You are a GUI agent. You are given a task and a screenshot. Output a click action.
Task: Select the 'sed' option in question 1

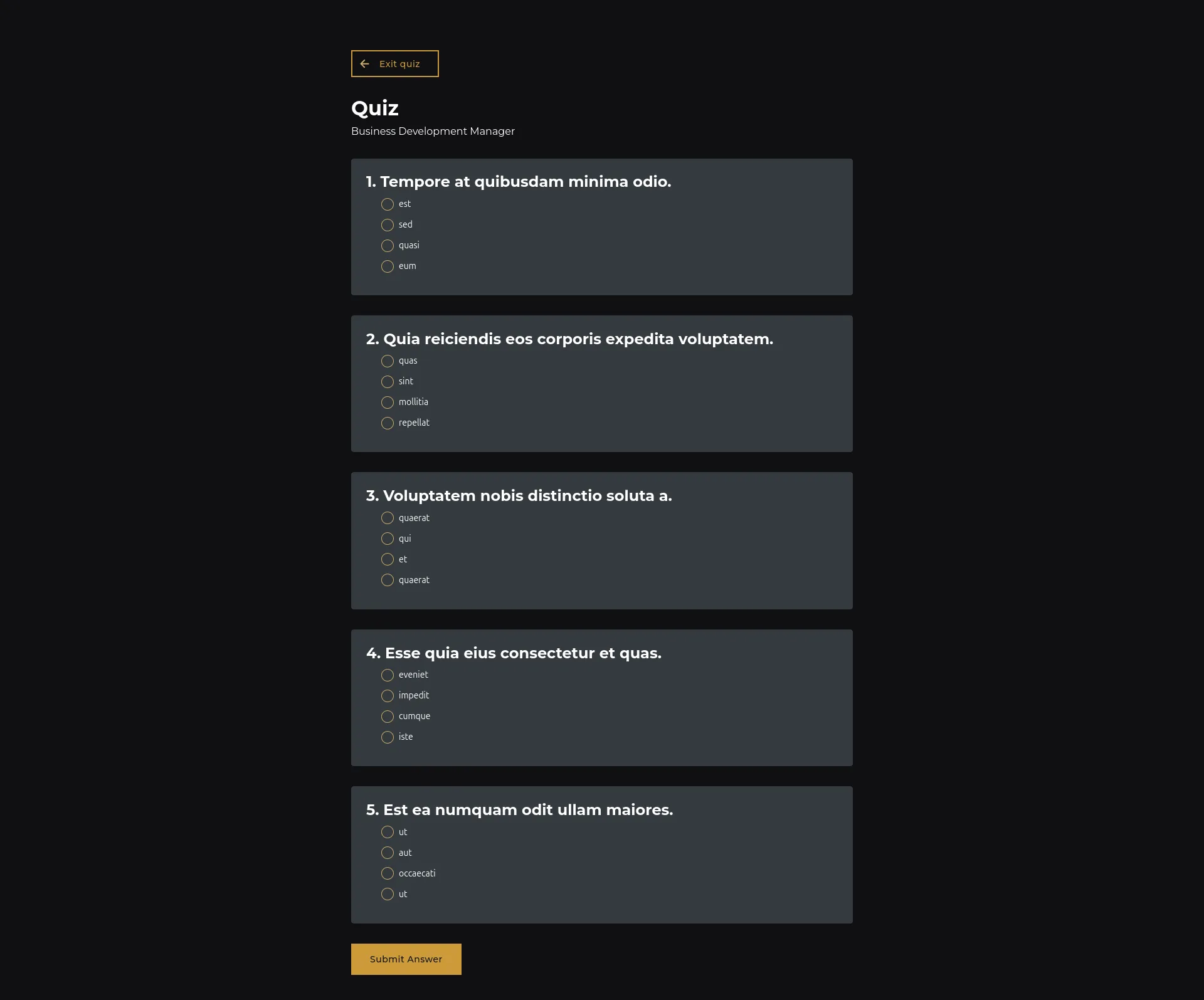pos(388,225)
